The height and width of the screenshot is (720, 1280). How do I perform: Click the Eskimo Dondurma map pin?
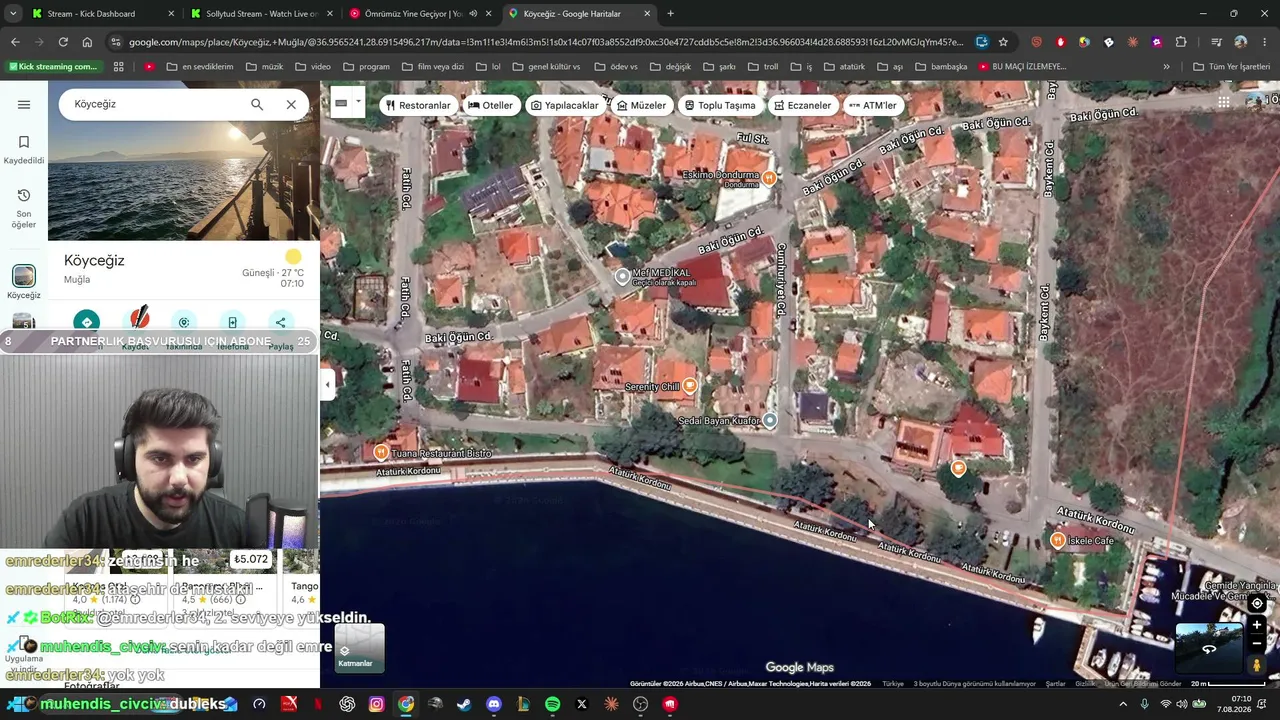(x=769, y=178)
